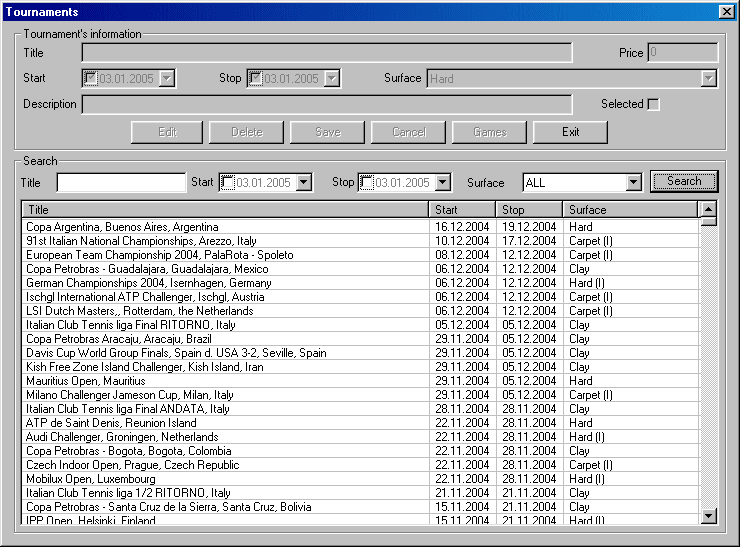Select Ischgl International ATP Challenger row
The height and width of the screenshot is (547, 740).
(360, 297)
